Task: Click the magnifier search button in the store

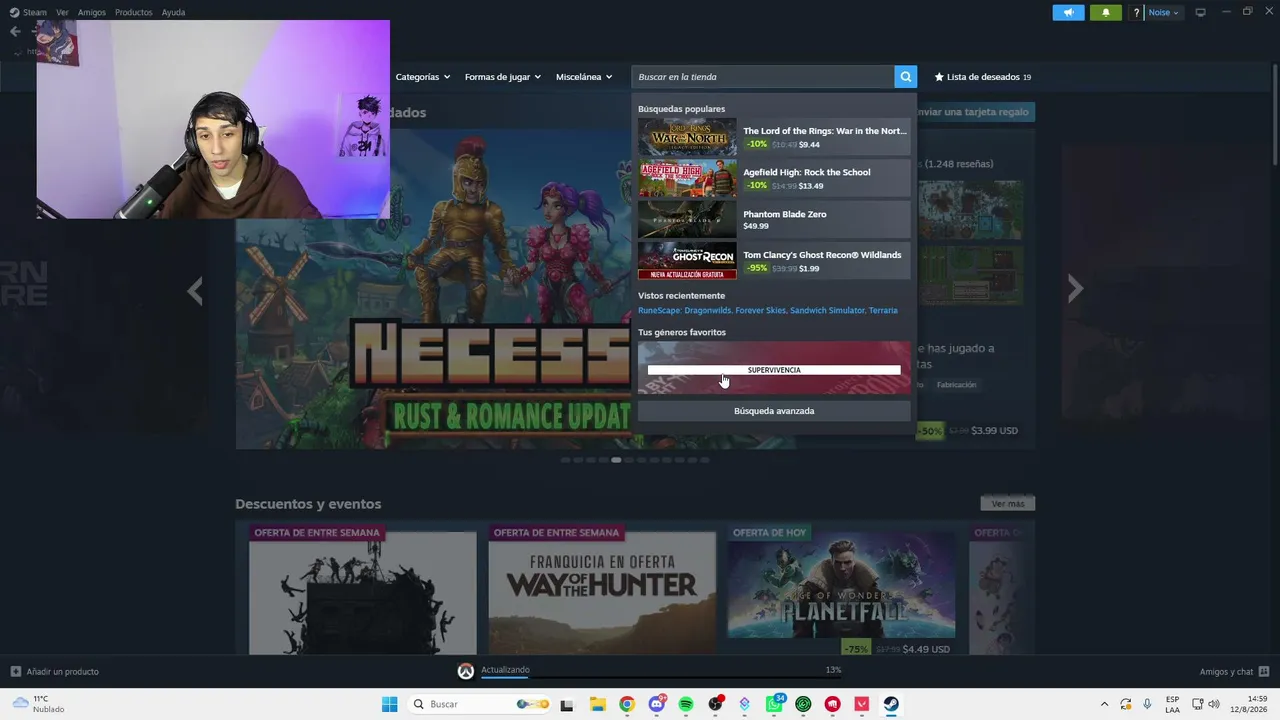Action: pyautogui.click(x=905, y=77)
